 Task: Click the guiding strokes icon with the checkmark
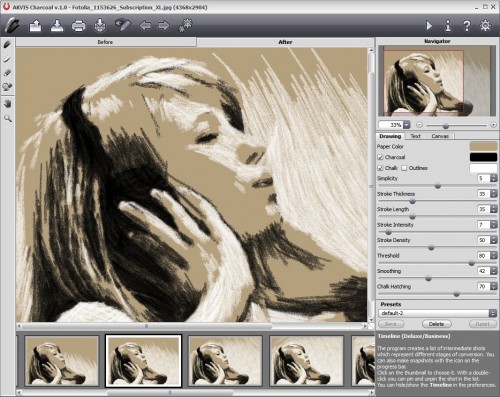tap(122, 25)
